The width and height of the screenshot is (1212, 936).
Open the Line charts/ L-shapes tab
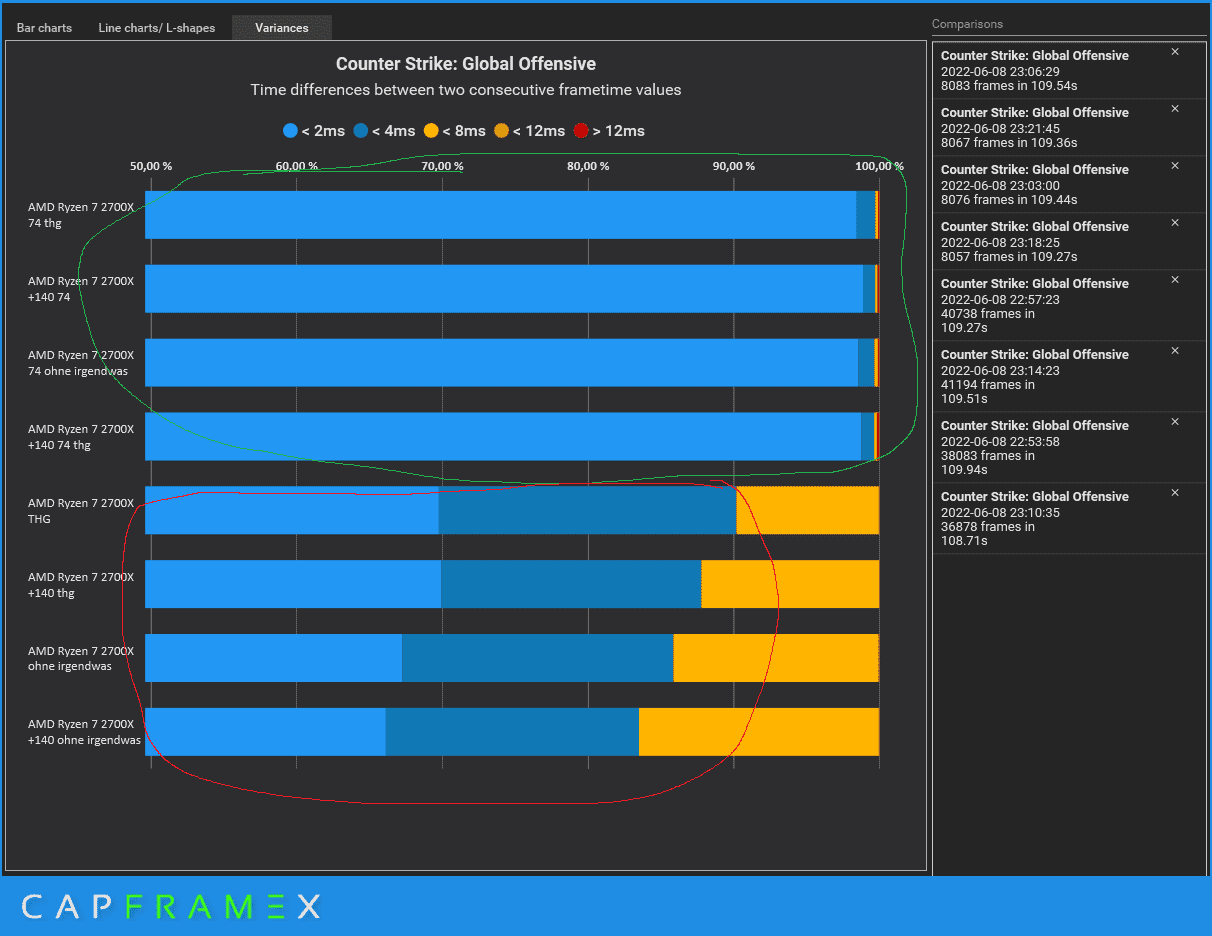pos(157,28)
